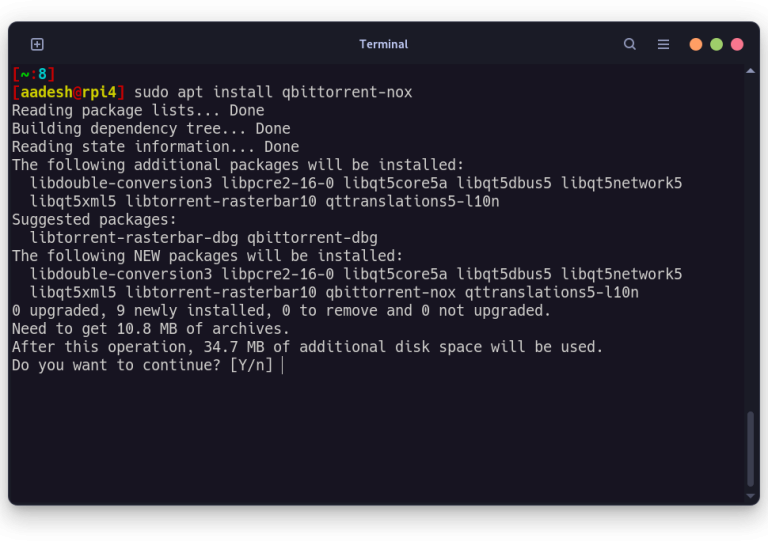Viewport: 768px width, 542px height.
Task: Click the sudo apt install command text
Action: click(273, 92)
